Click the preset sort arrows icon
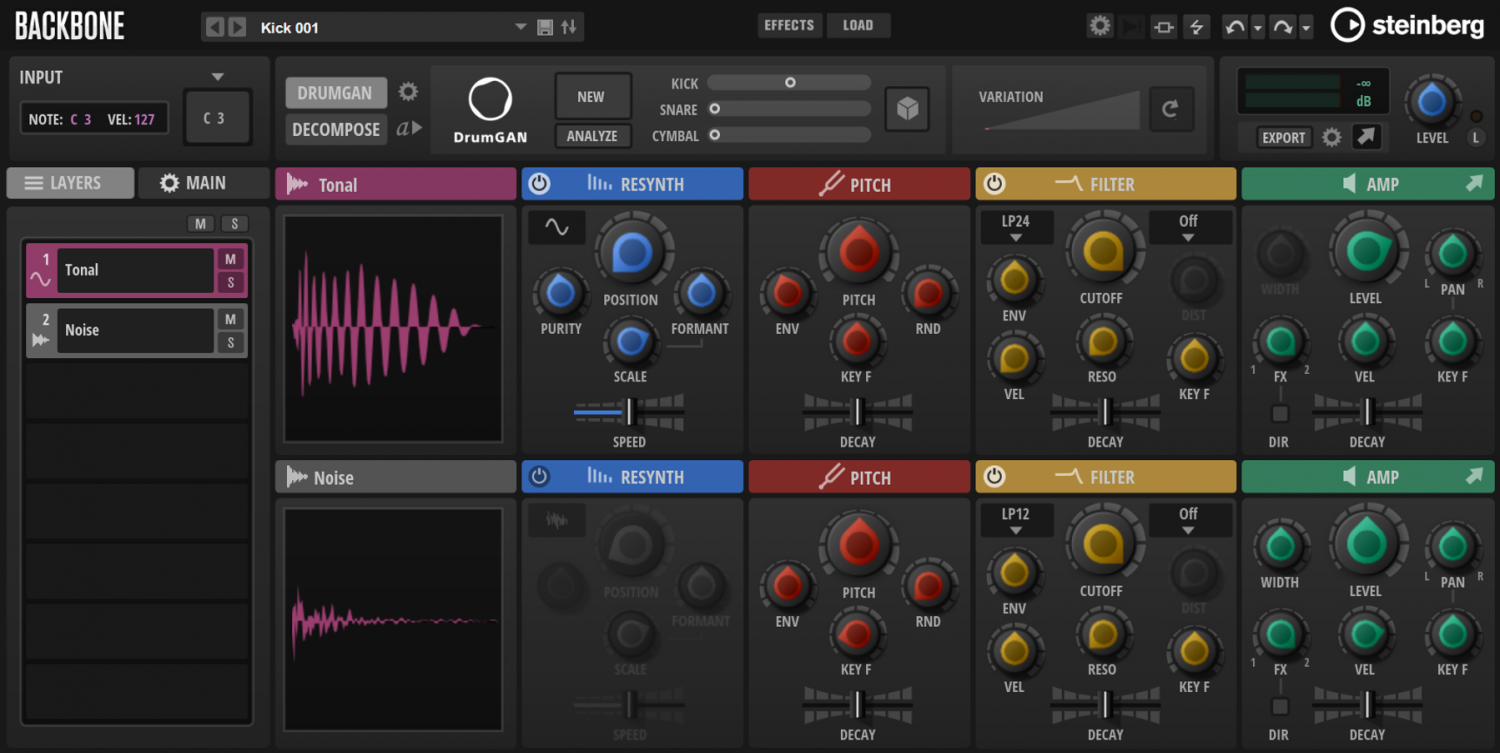The height and width of the screenshot is (753, 1500). coord(569,27)
